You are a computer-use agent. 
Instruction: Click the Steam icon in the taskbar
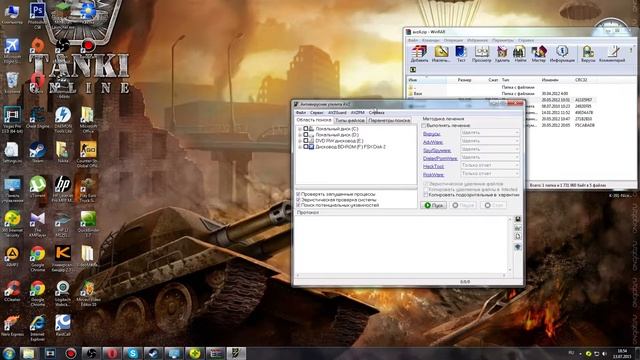[153, 353]
